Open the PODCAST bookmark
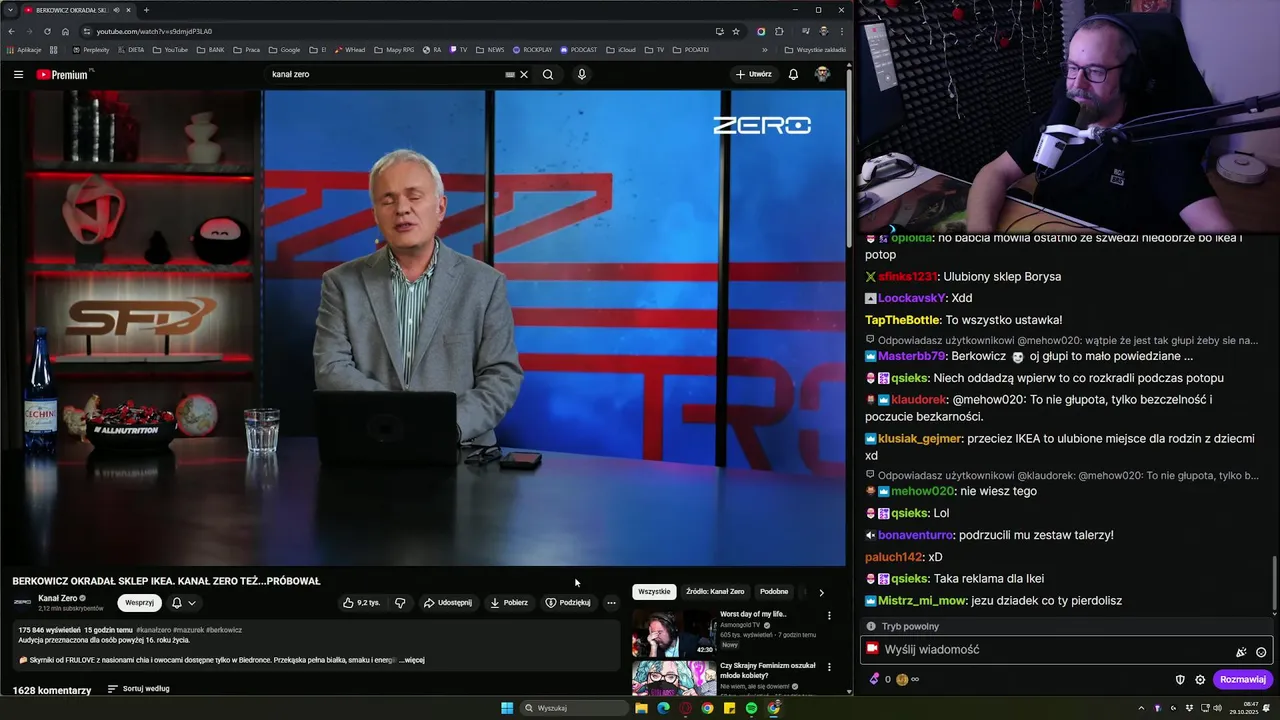Screen dimensions: 1280x720 pos(579,50)
